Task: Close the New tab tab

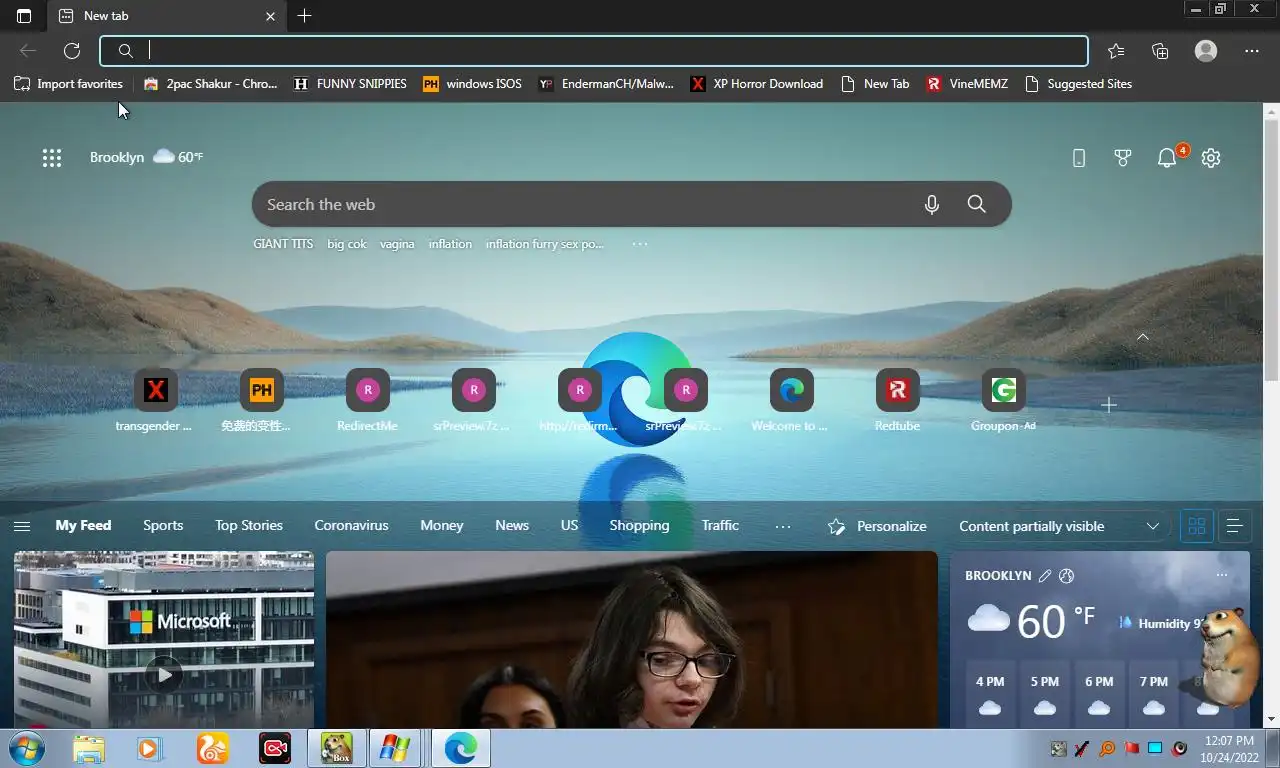Action: [x=270, y=16]
